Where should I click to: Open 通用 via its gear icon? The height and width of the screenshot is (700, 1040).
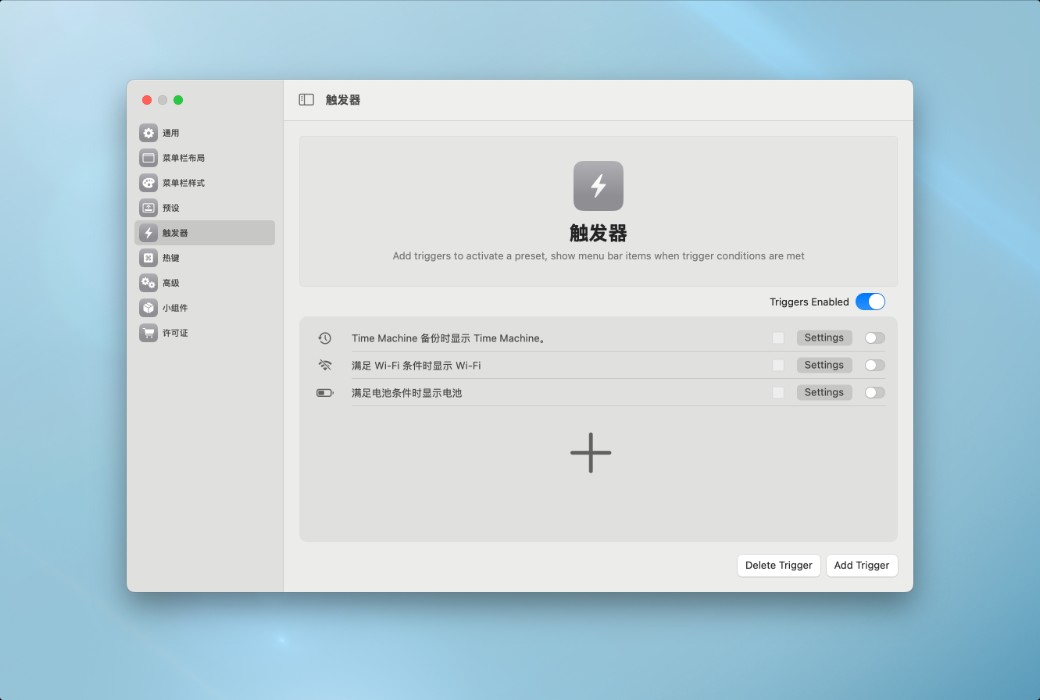click(x=149, y=133)
